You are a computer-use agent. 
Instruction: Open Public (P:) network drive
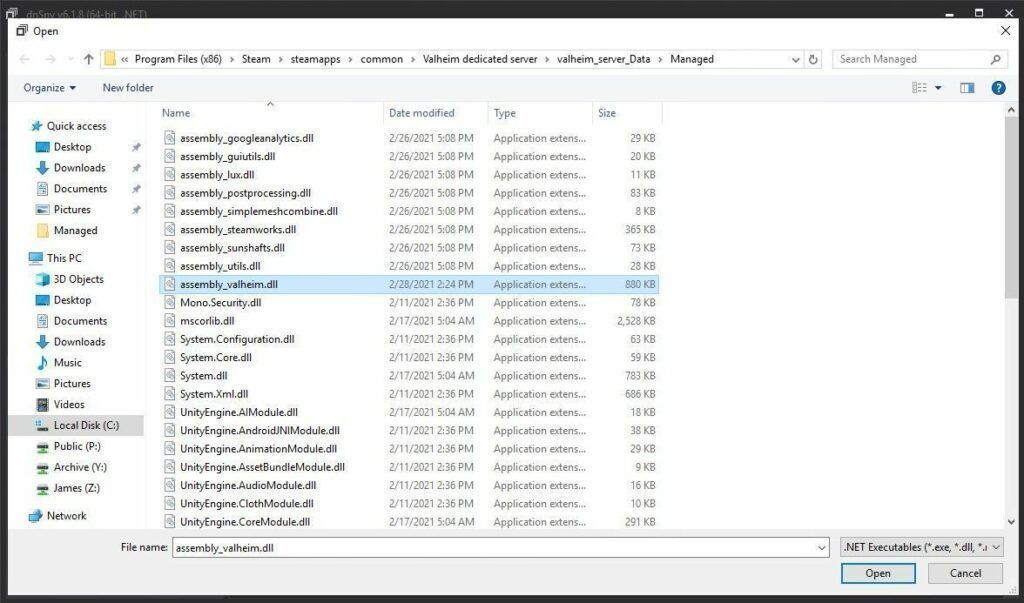pyautogui.click(x=77, y=446)
